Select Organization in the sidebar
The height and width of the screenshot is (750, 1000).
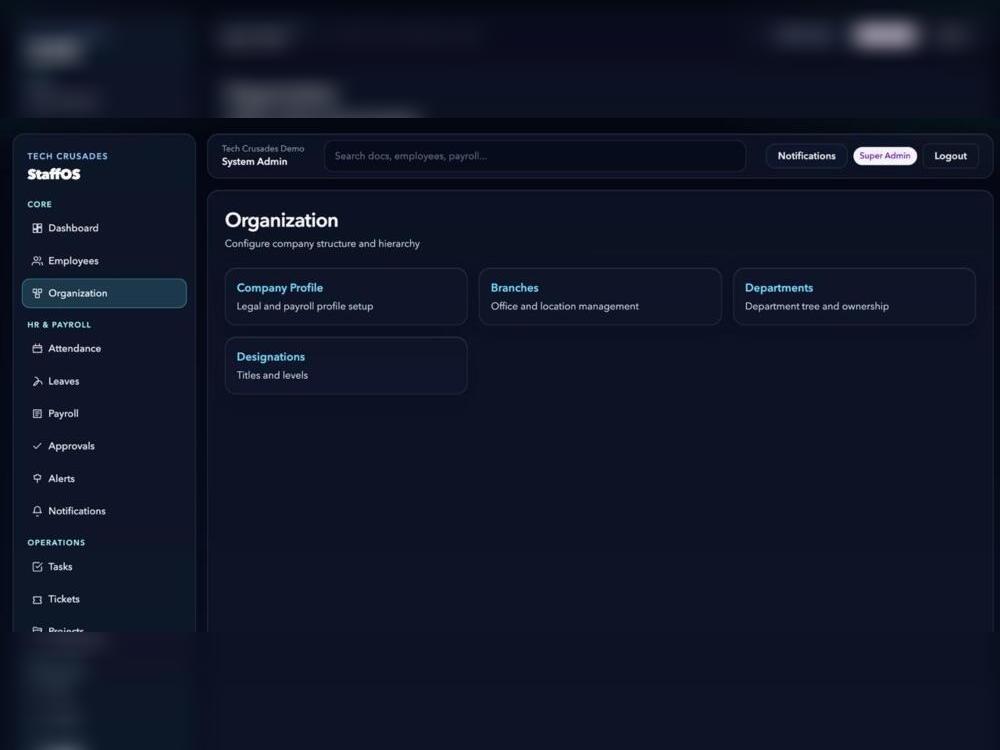104,293
